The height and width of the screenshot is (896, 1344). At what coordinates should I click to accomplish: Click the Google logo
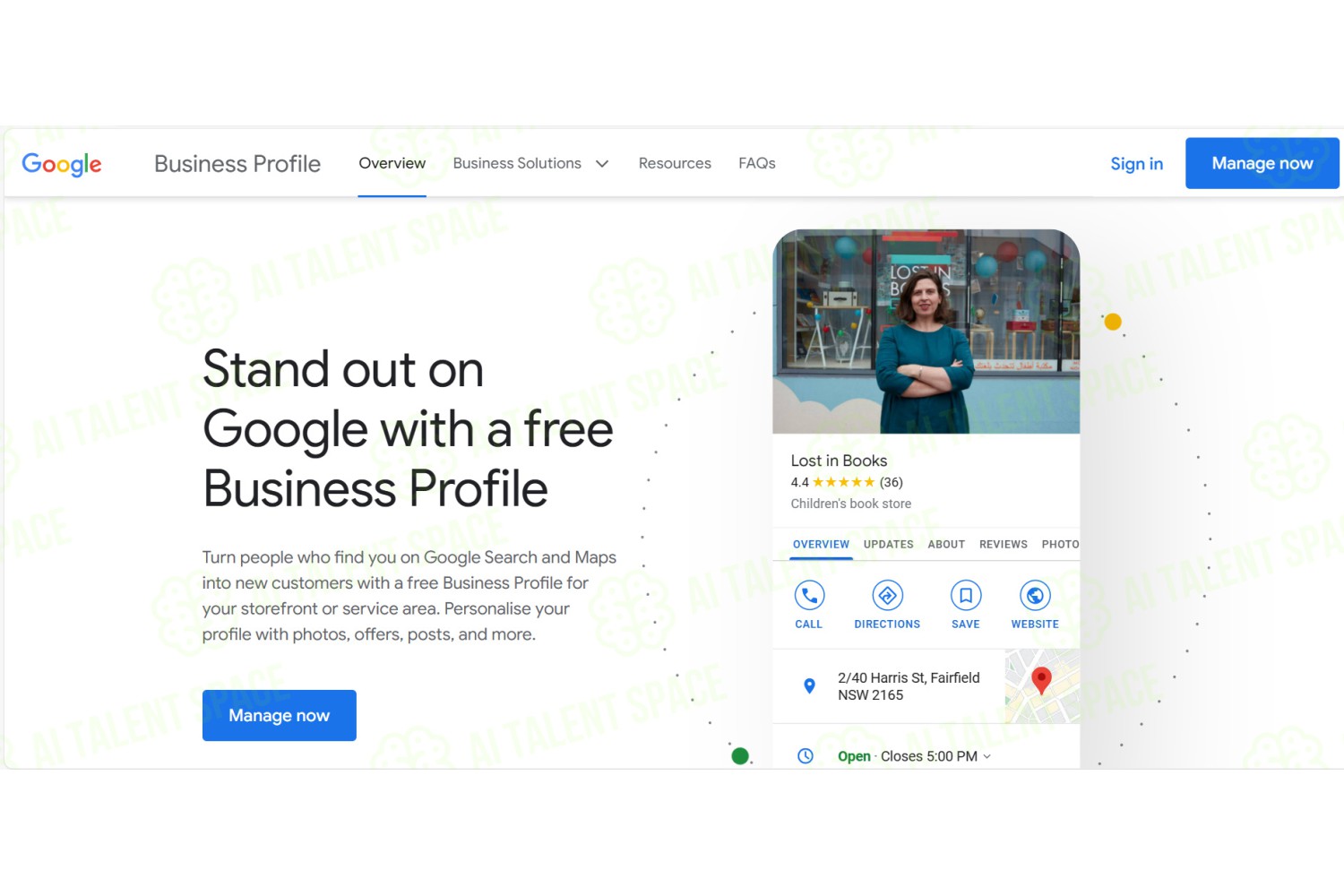pos(62,164)
